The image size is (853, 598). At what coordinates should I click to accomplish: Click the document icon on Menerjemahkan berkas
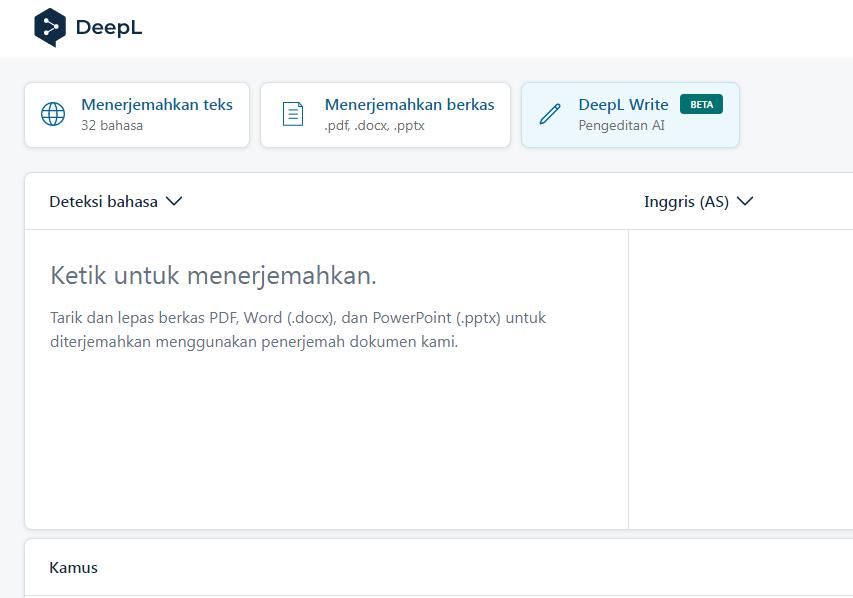[293, 114]
